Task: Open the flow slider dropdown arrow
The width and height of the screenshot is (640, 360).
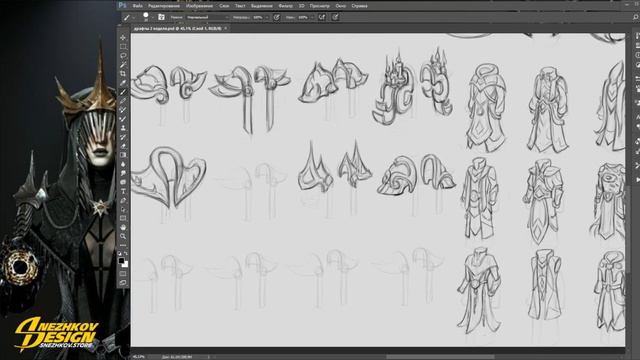Action: [311, 18]
